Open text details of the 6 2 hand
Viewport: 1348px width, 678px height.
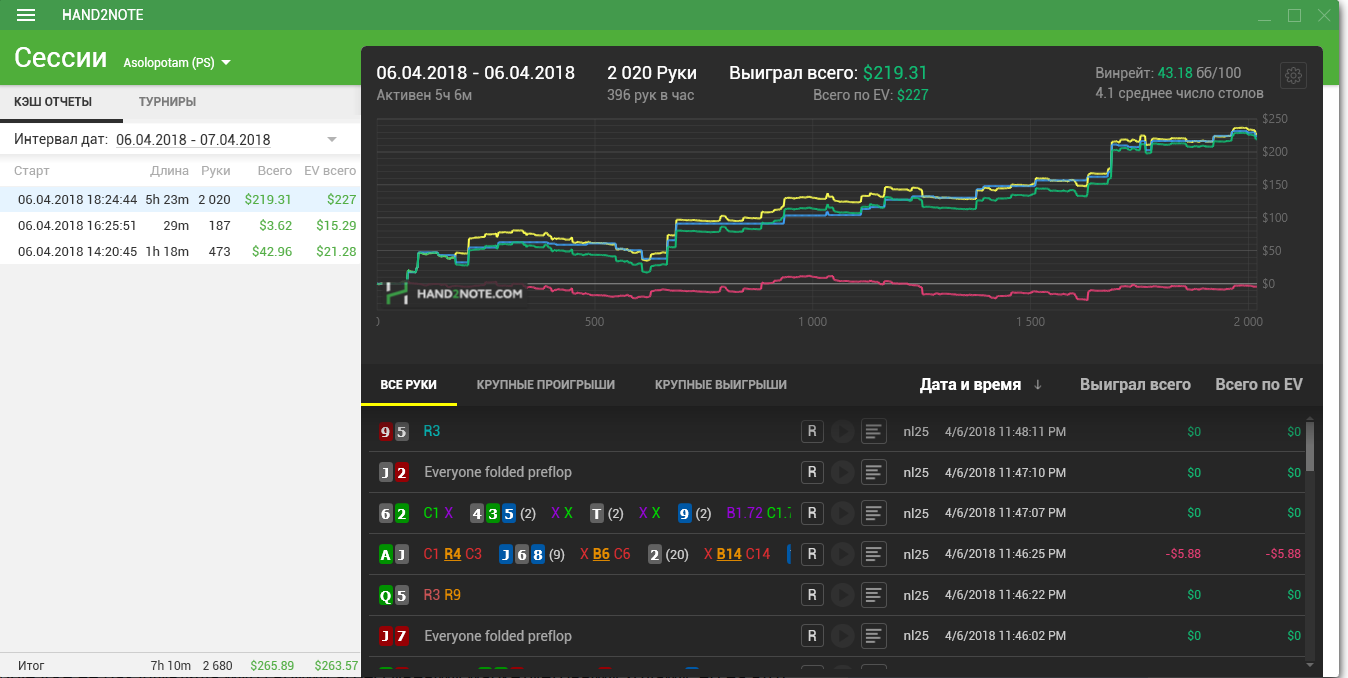tap(874, 513)
